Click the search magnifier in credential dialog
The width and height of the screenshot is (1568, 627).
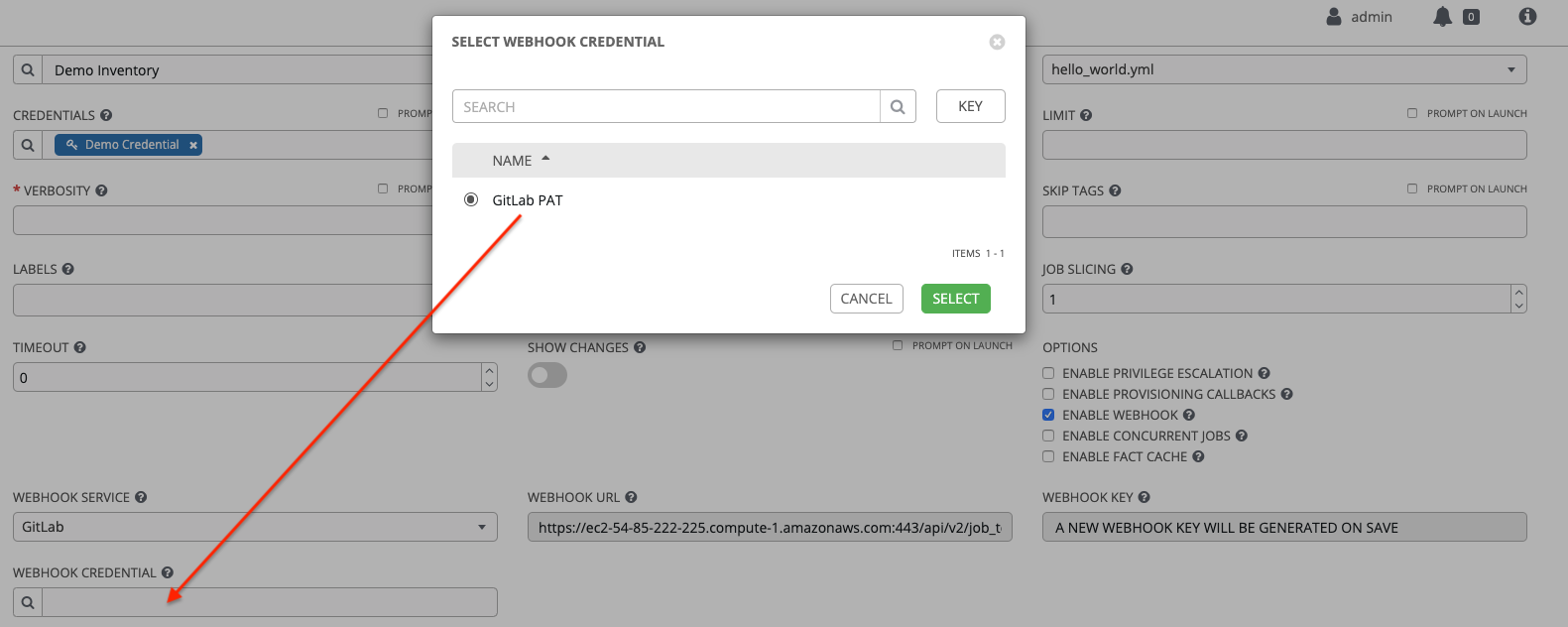point(898,107)
